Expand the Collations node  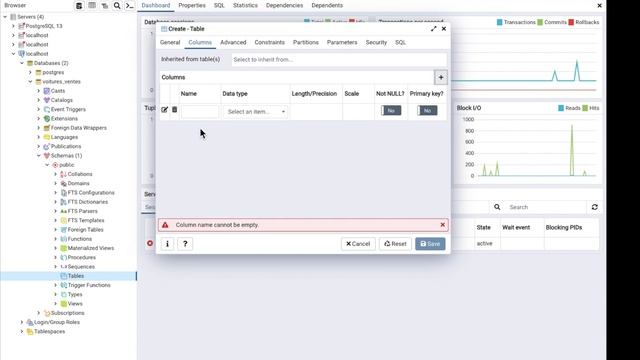click(56, 174)
